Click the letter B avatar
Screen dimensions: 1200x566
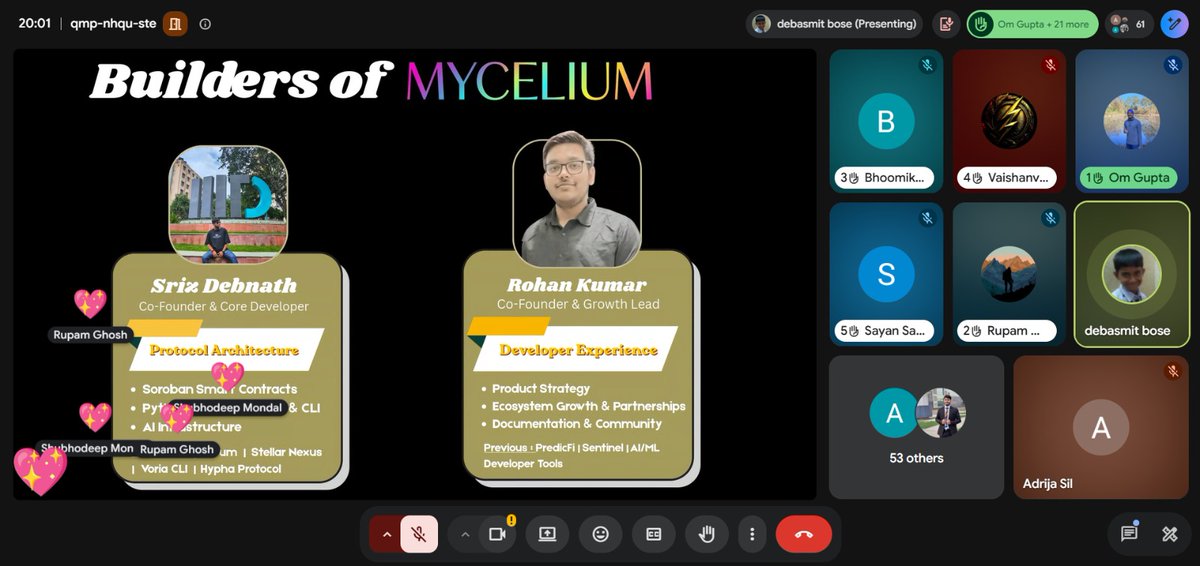(886, 121)
